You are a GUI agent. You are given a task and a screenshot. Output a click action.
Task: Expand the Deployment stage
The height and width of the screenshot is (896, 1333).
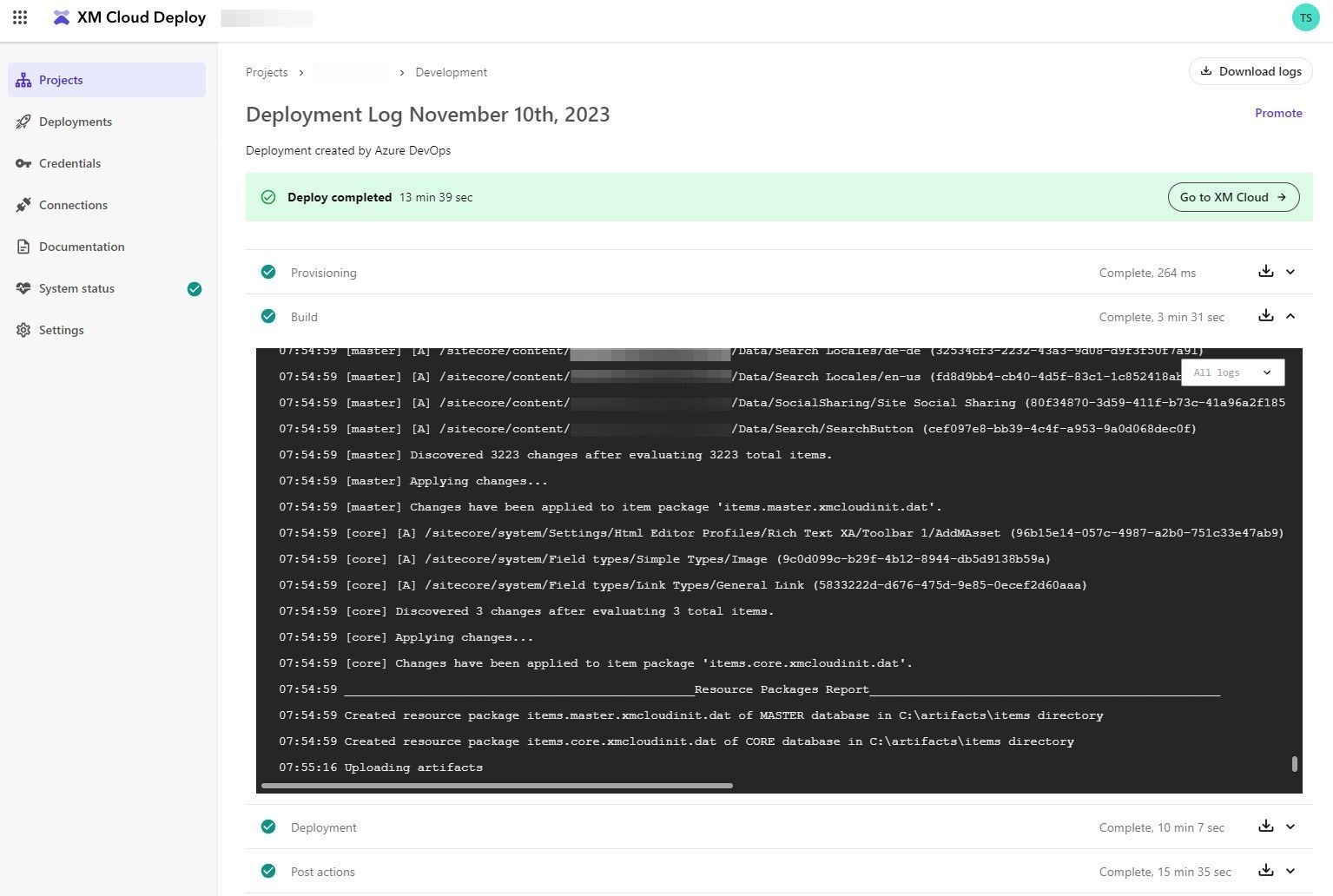pos(1290,827)
